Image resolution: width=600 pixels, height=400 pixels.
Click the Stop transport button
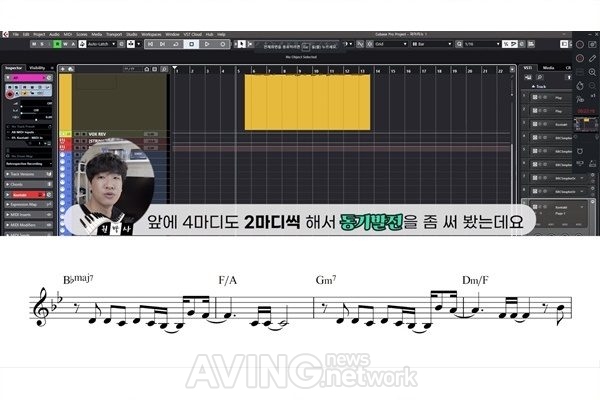point(191,44)
